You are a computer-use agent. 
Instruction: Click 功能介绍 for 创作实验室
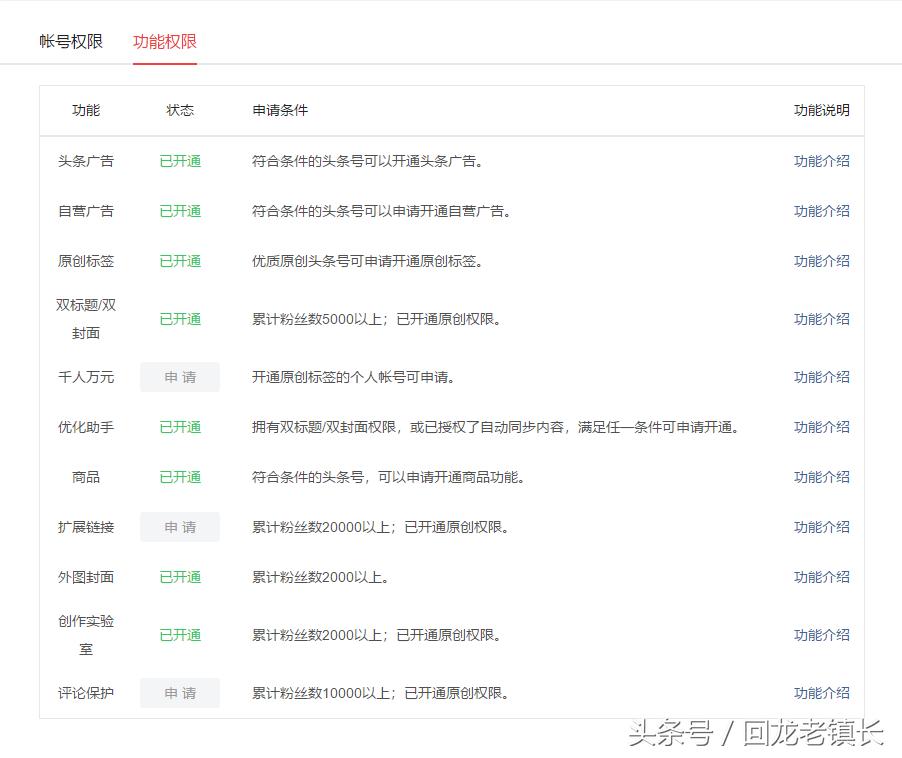(821, 635)
